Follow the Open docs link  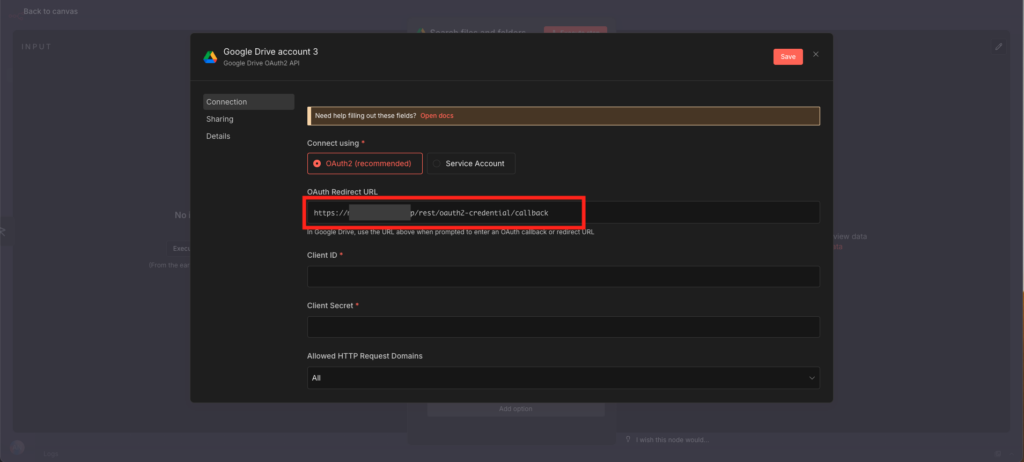(x=436, y=116)
